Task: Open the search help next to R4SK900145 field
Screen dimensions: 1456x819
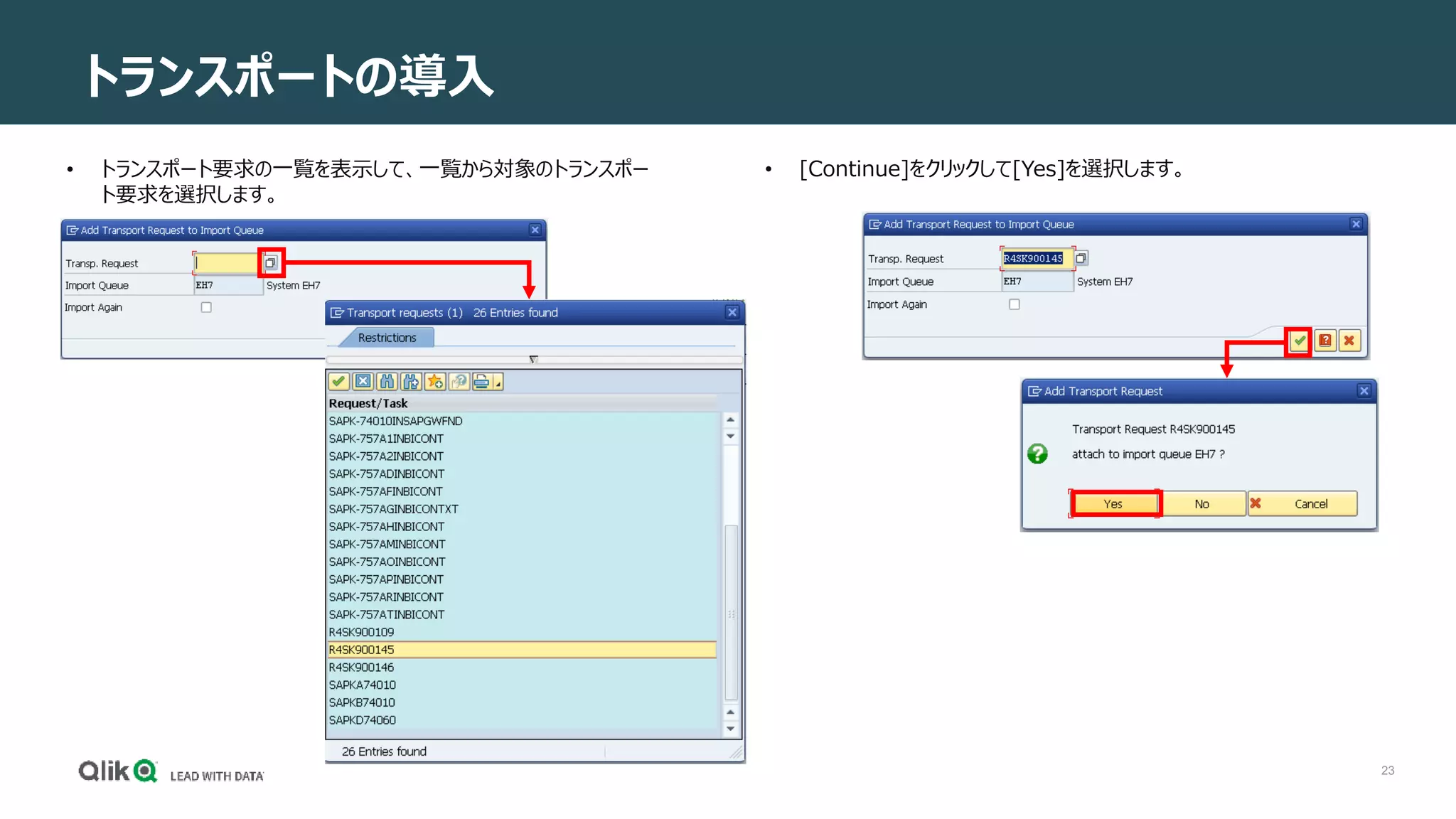Action: click(1081, 258)
